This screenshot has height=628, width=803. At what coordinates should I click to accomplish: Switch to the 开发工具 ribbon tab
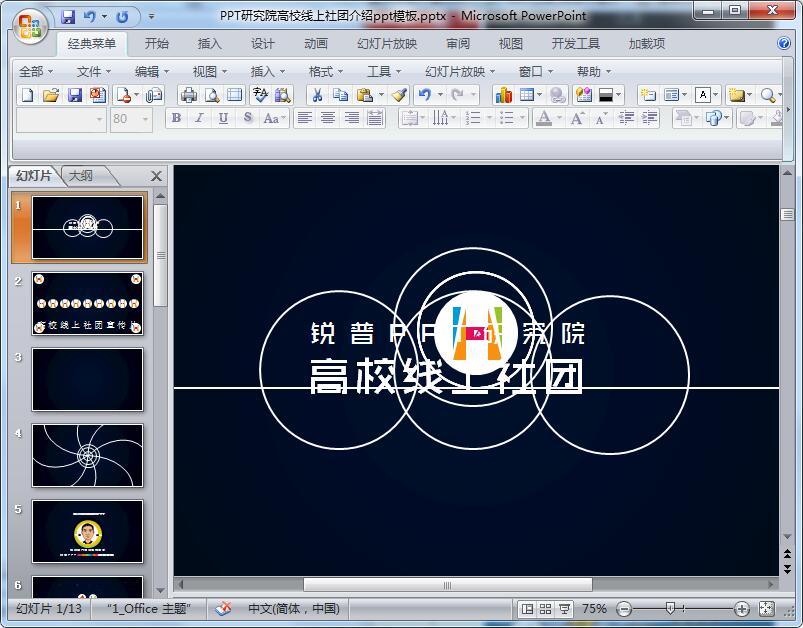coord(575,44)
